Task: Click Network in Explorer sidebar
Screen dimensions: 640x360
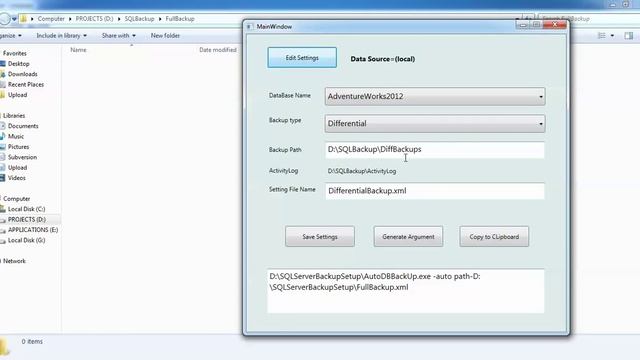Action: tap(14, 261)
